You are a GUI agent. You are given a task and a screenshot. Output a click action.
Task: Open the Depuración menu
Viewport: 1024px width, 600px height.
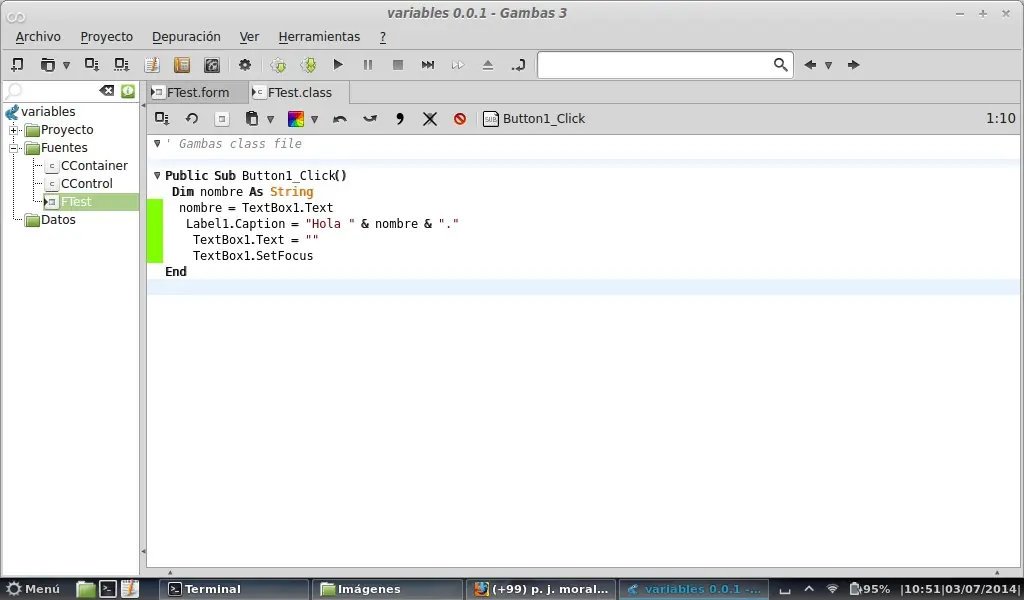[x=186, y=37]
